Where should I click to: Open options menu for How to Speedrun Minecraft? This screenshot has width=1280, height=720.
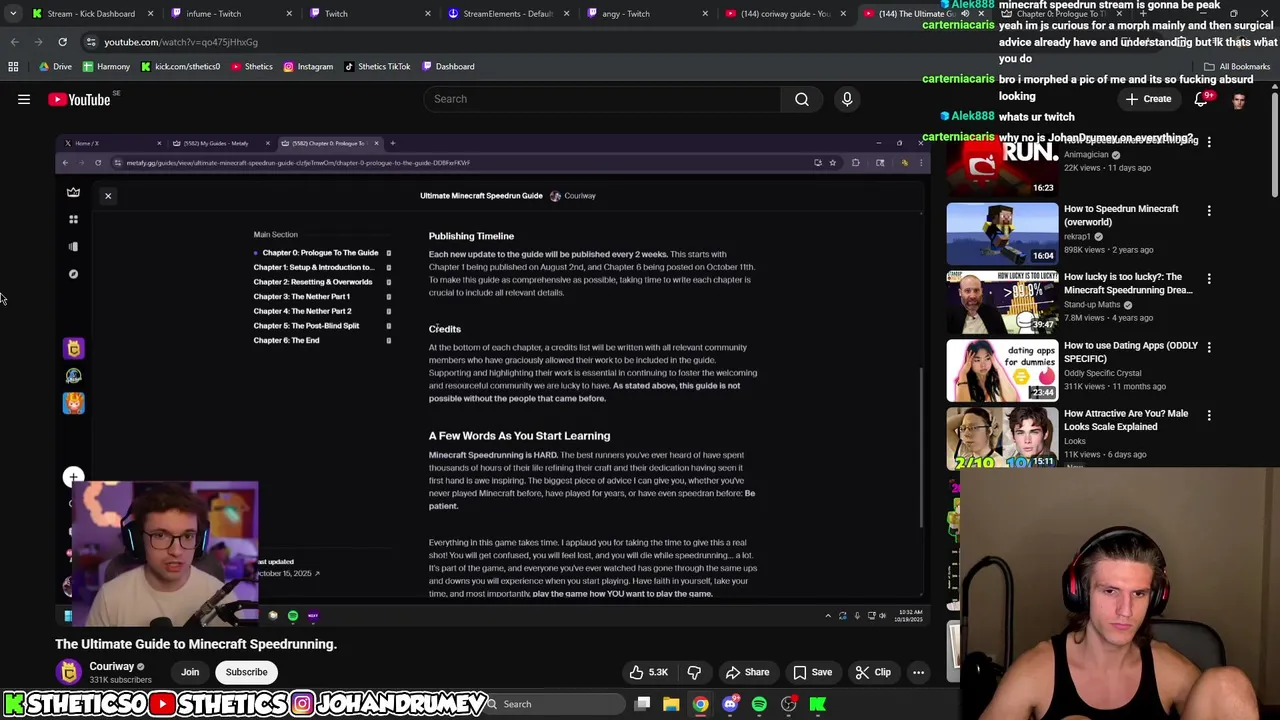pos(1209,211)
